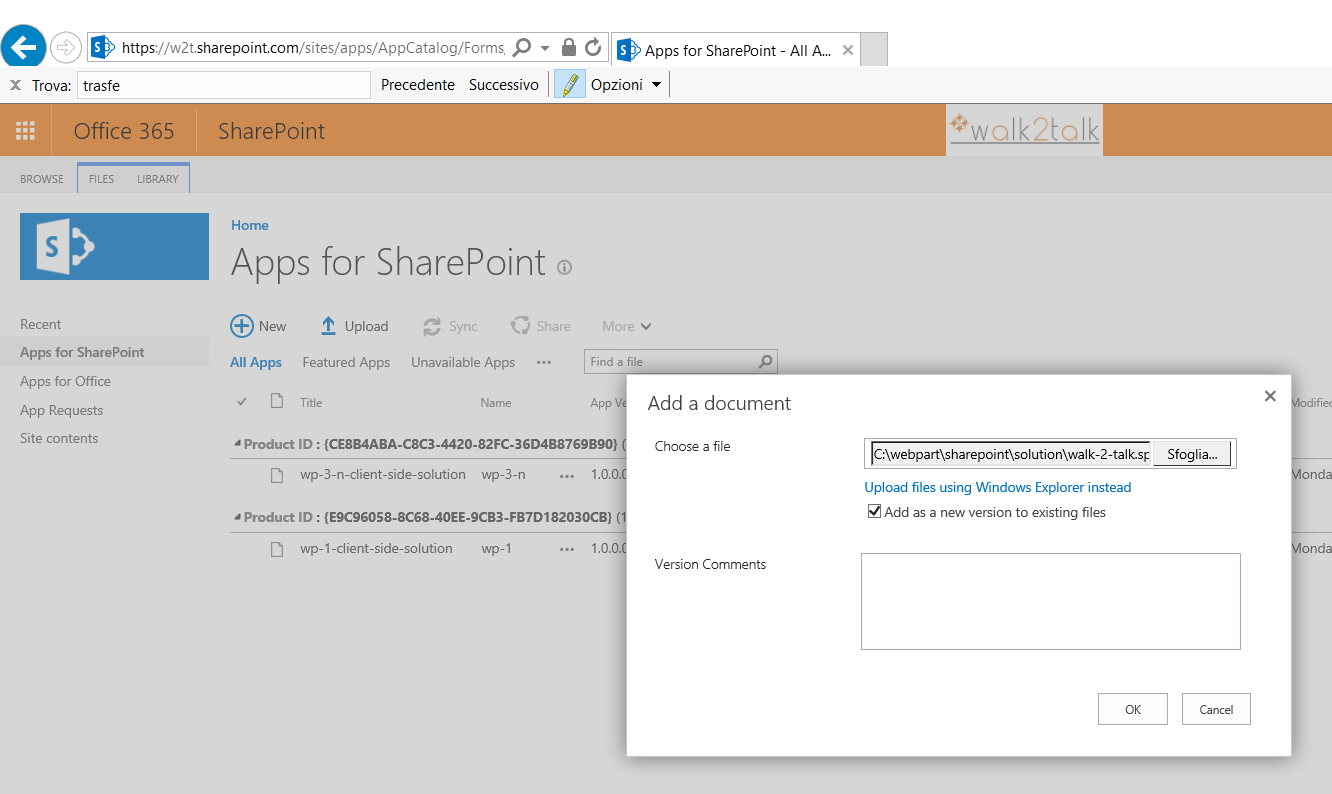Go back with the browser back arrow
This screenshot has width=1332, height=794.
coord(23,46)
